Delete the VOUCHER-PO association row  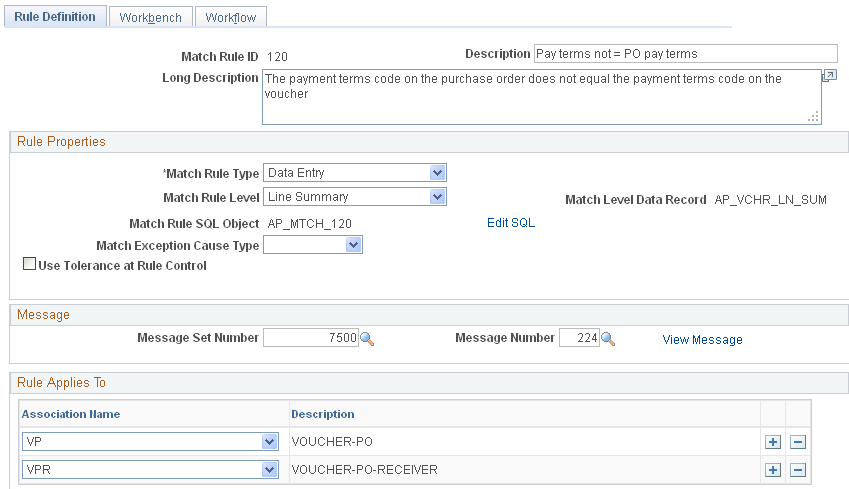click(x=798, y=442)
